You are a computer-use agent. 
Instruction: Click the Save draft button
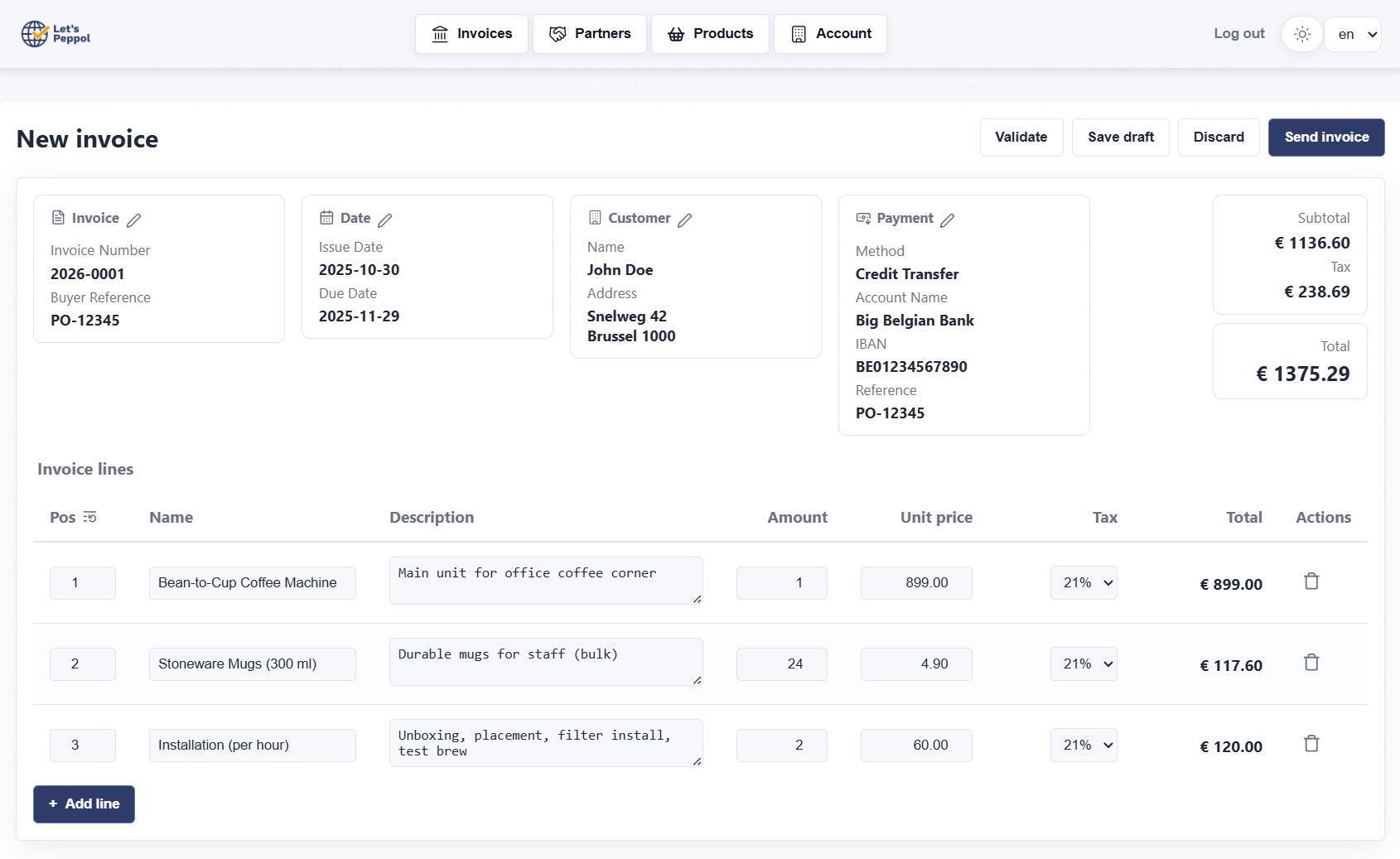coord(1120,138)
